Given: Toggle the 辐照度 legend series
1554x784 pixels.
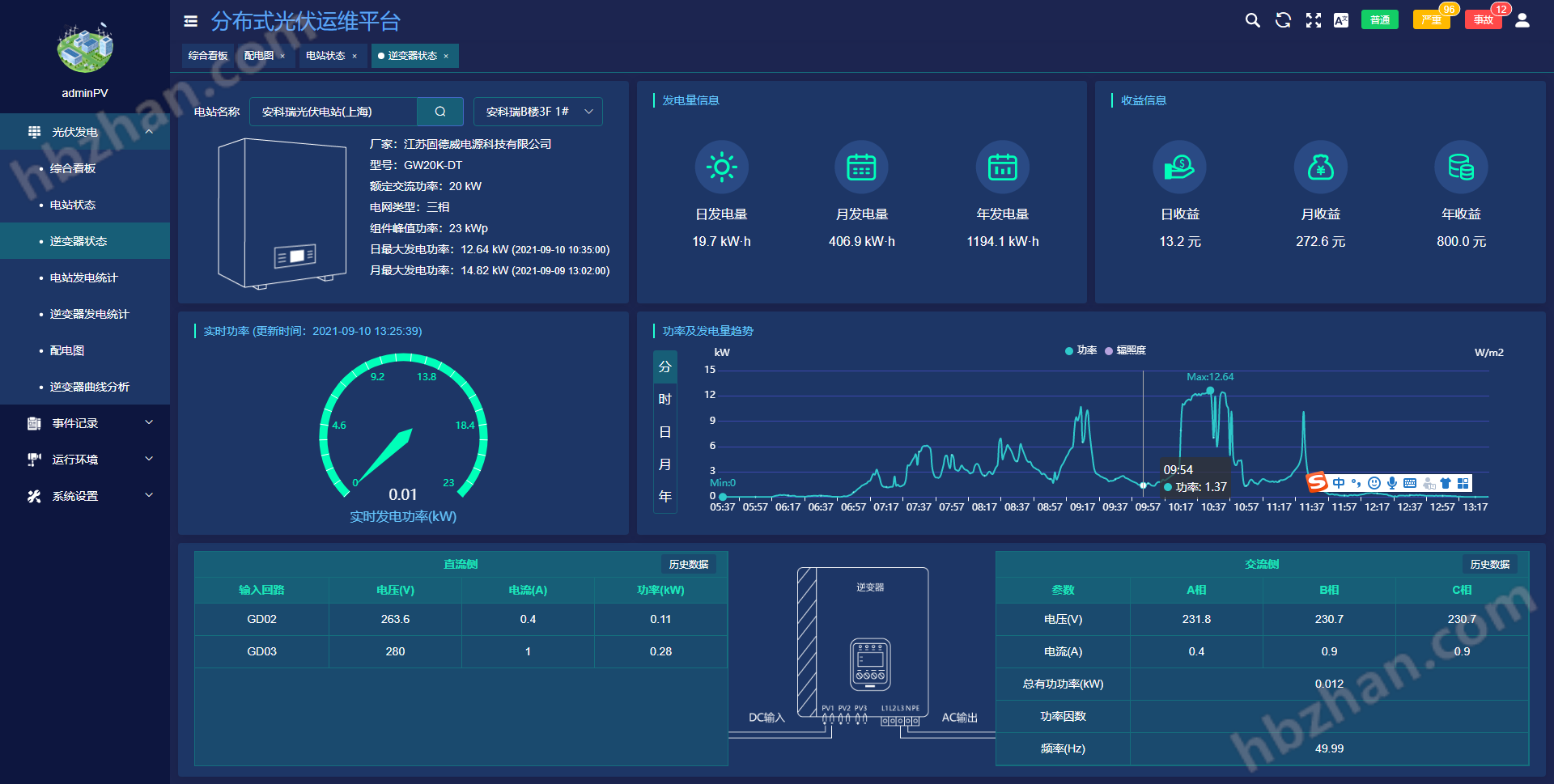Looking at the screenshot, I should click(1125, 350).
